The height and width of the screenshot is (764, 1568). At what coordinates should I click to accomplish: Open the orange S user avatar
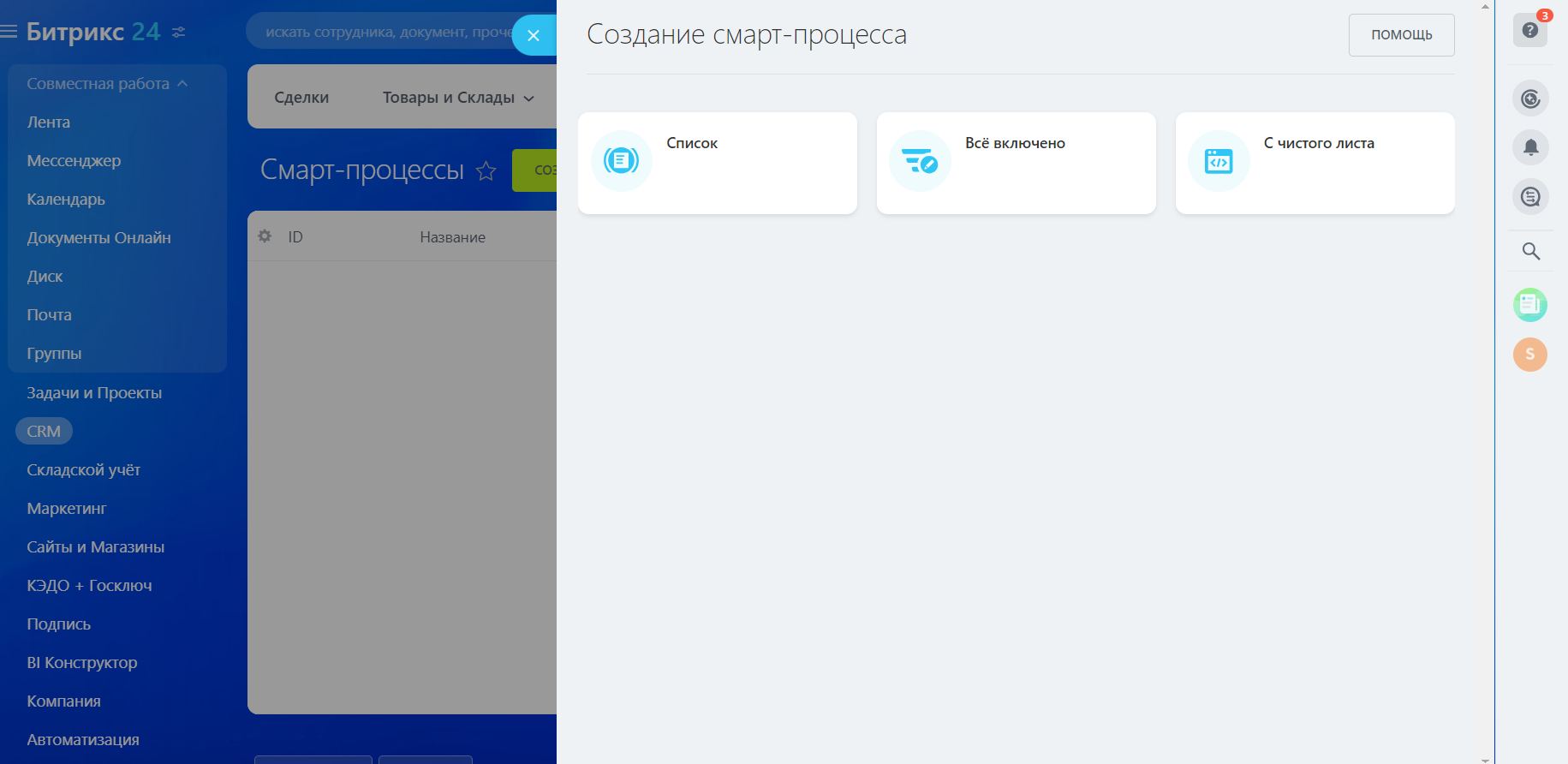click(x=1530, y=354)
